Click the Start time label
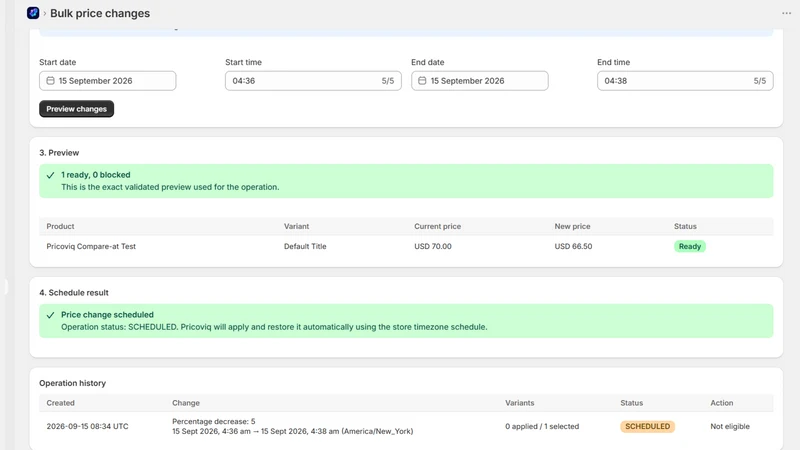The width and height of the screenshot is (800, 450). point(243,62)
